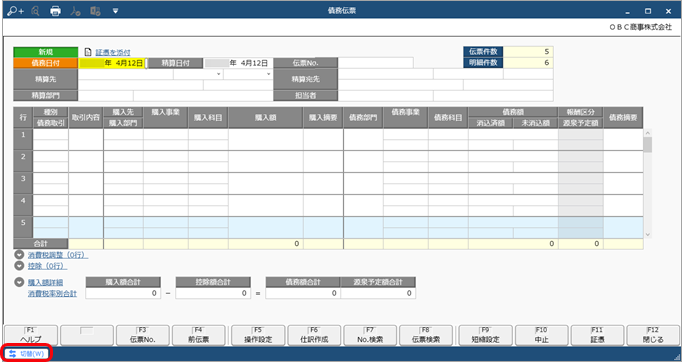Screen dimensions: 682x362
Task: Click the 取引内容 column header
Action: (x=86, y=117)
